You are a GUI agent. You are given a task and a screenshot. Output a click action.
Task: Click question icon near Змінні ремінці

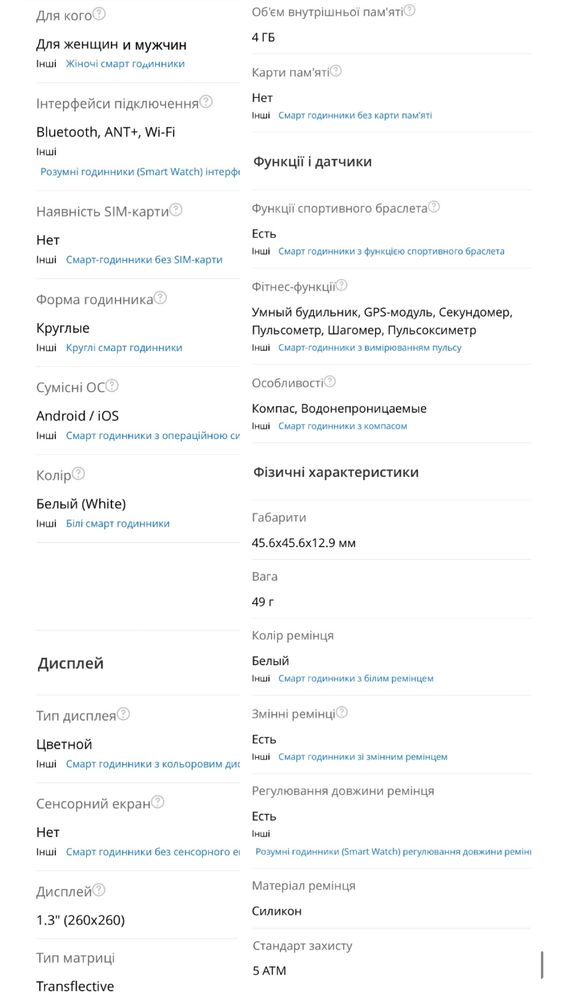click(x=342, y=712)
